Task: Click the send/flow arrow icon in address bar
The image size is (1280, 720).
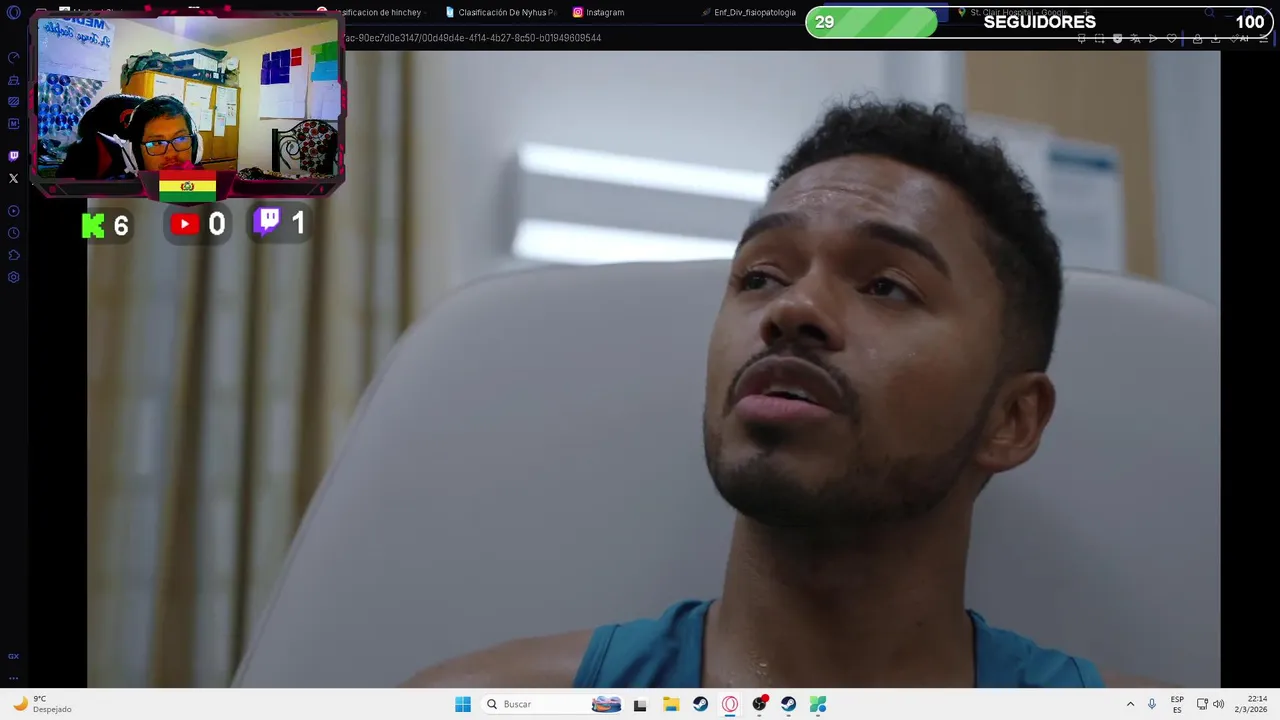Action: click(x=1153, y=39)
